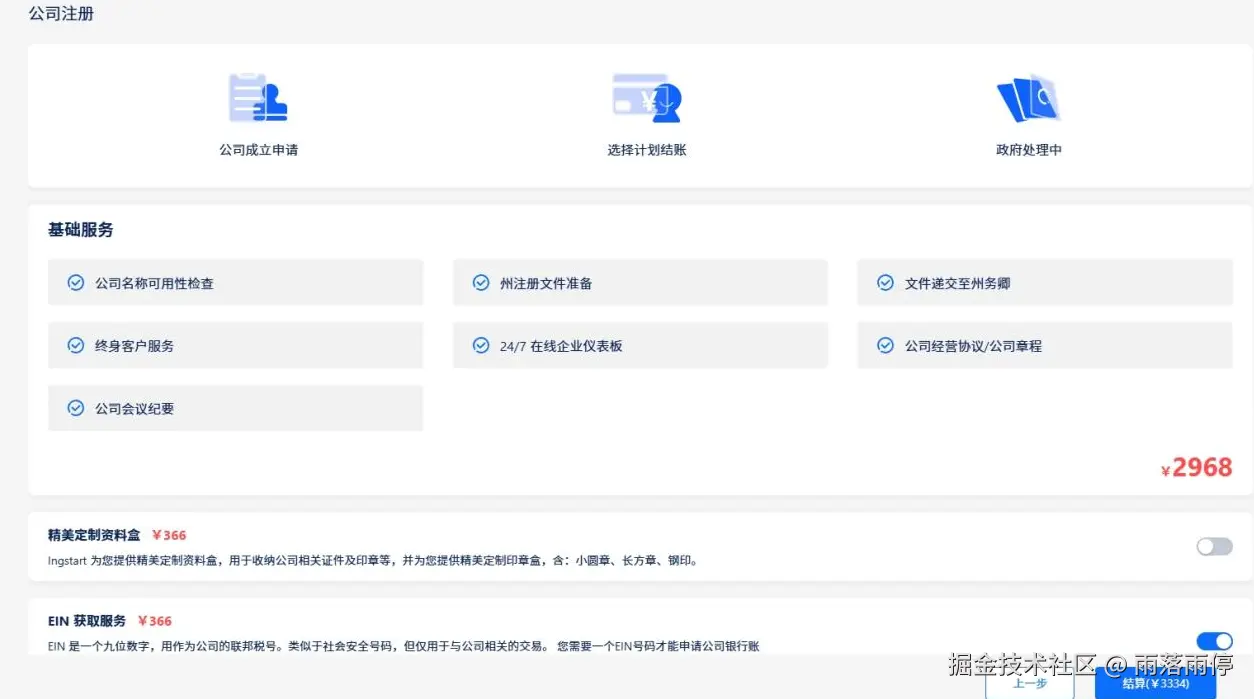Click the 精美定制资料盒 option title
Screen dimensions: 1254x699
(94, 535)
